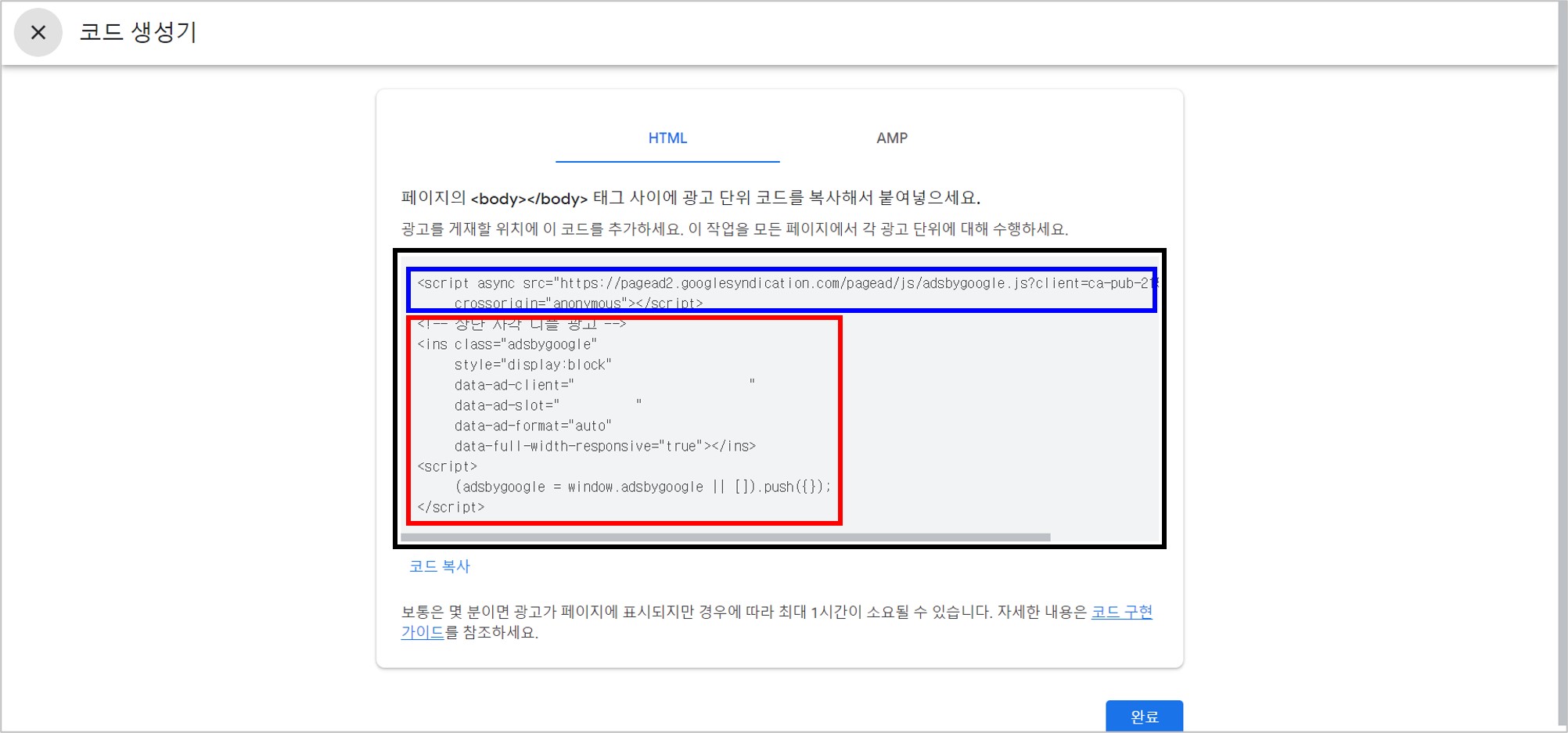Click the 코드 생성기 page title

coord(138,32)
